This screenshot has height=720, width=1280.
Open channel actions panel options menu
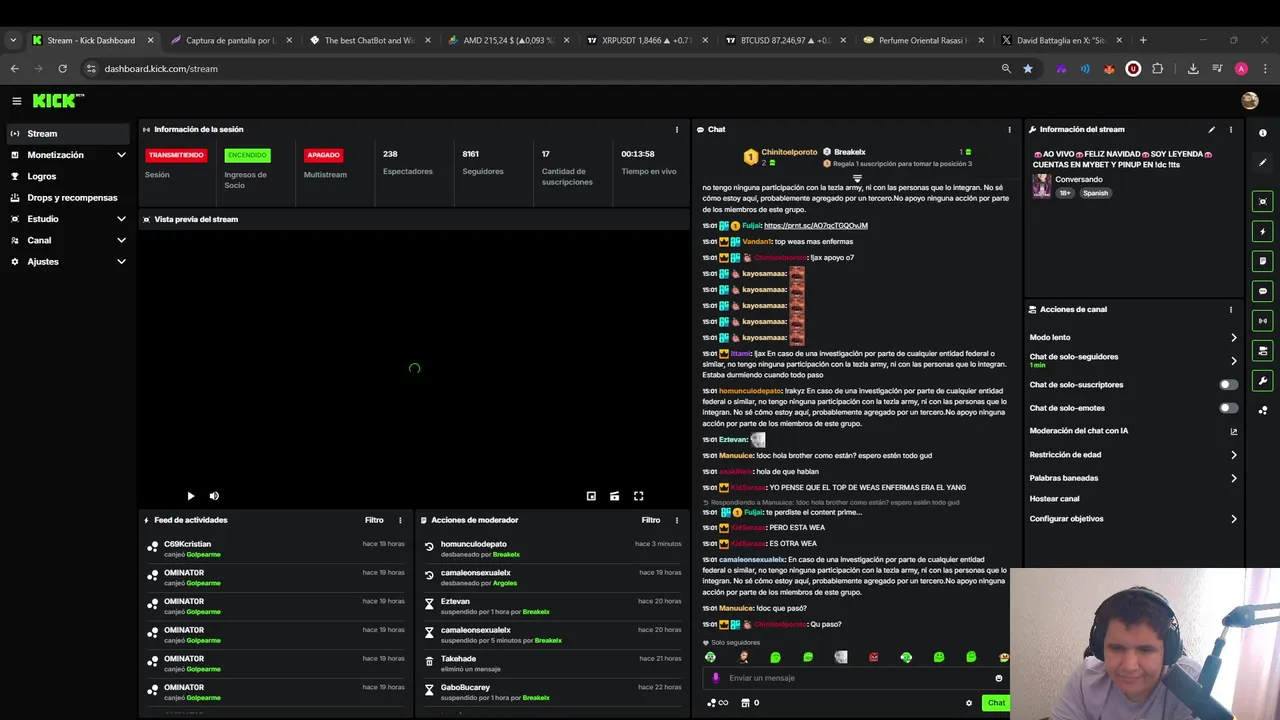click(x=1231, y=310)
